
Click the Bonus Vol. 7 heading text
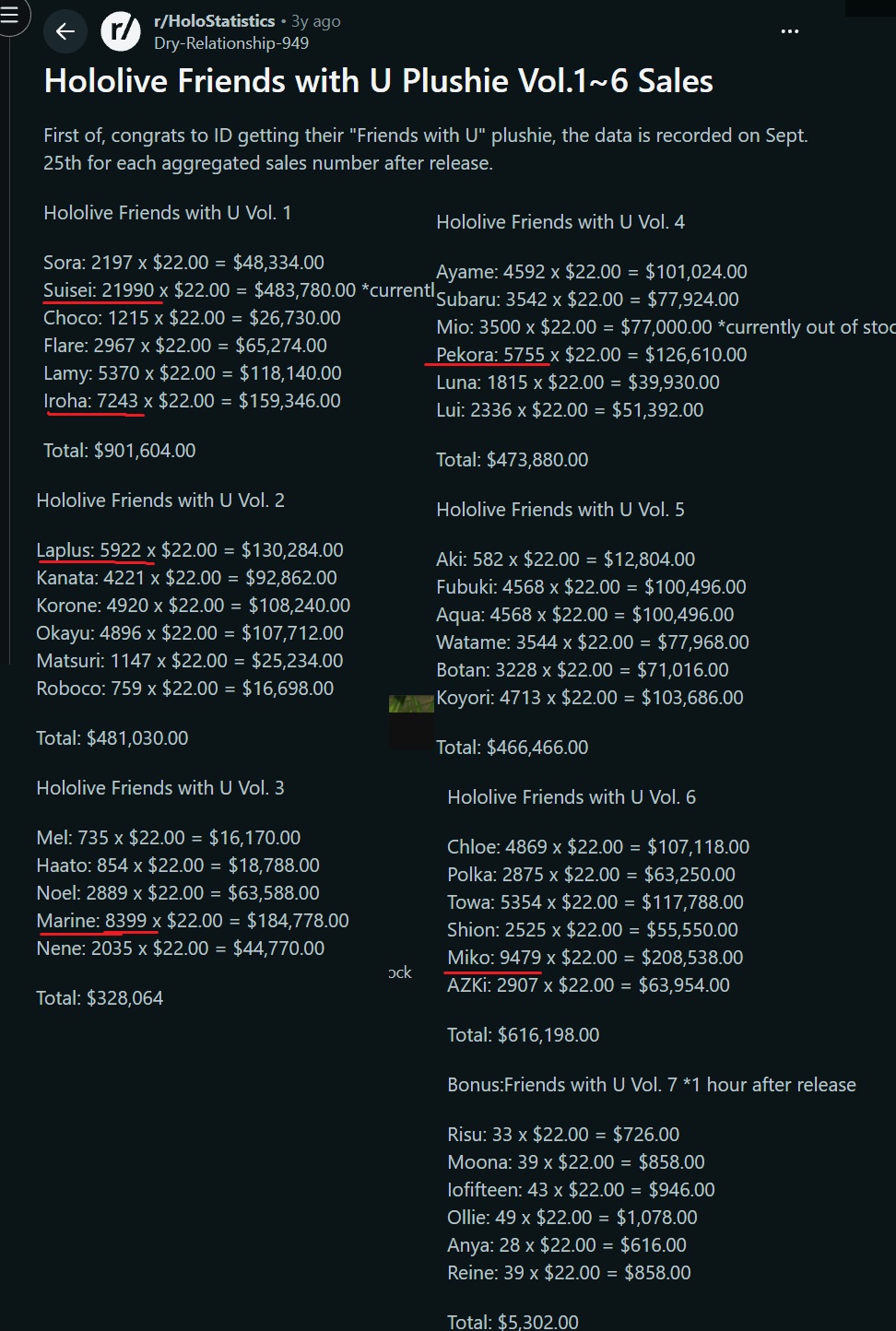[x=652, y=1085]
